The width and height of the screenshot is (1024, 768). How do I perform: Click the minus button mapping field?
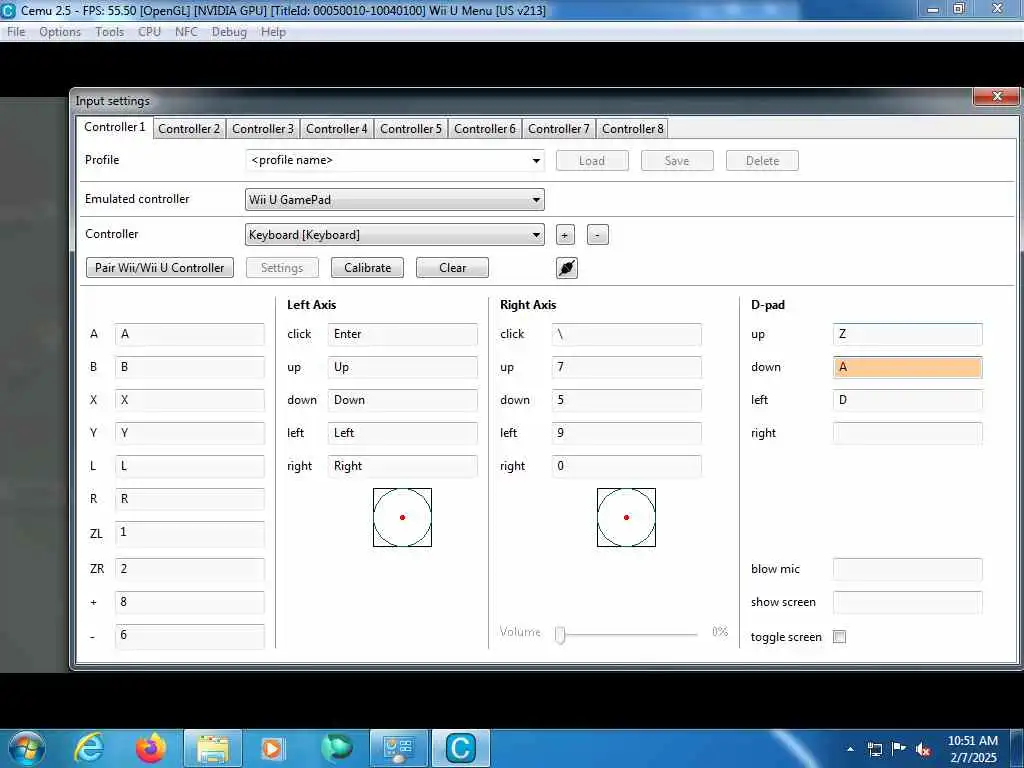pos(190,635)
